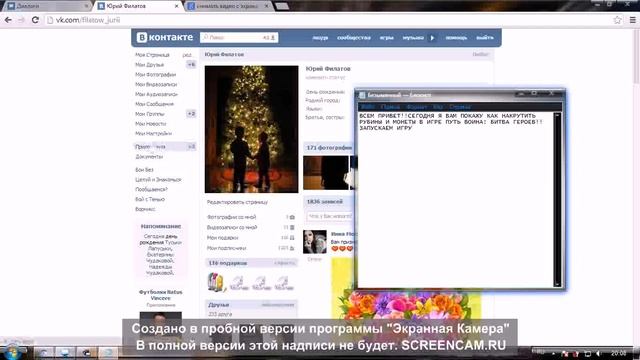Open Мои Группы in the sidebar
Screen dimensions: 640x360
(150, 113)
